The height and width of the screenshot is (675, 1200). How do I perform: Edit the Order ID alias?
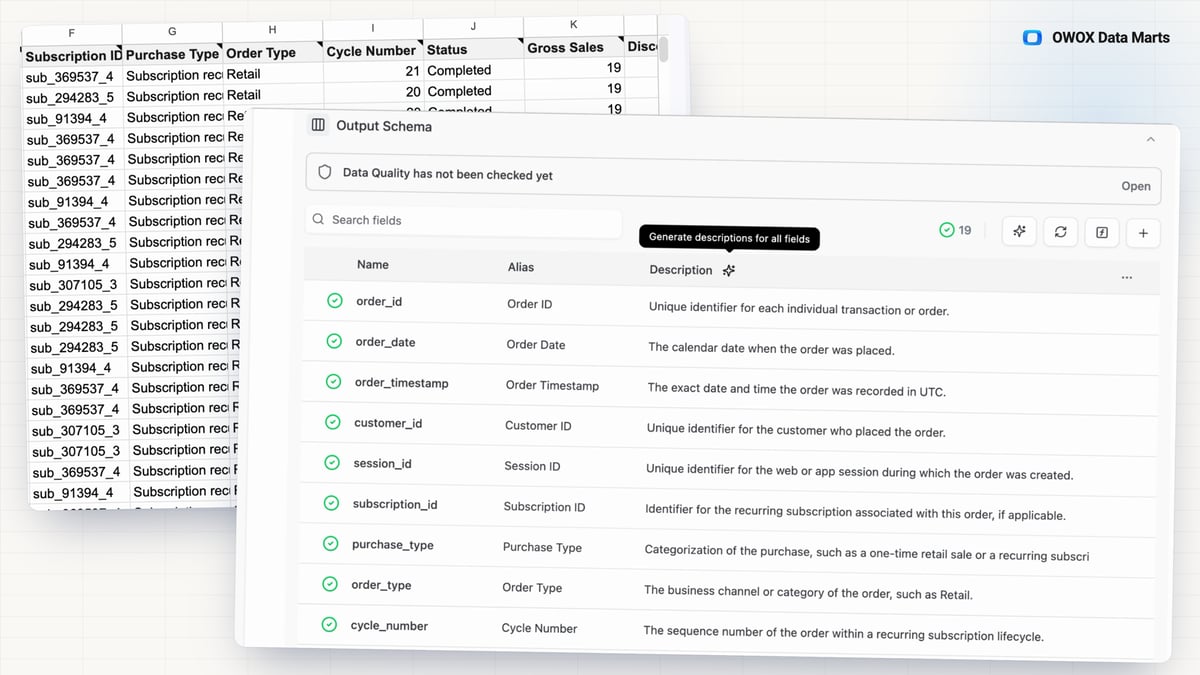point(530,304)
